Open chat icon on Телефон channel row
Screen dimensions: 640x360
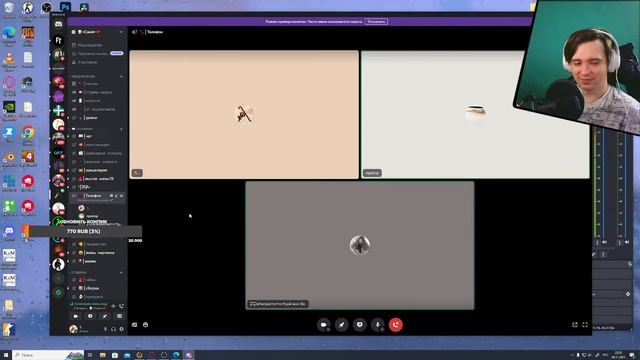[111, 196]
